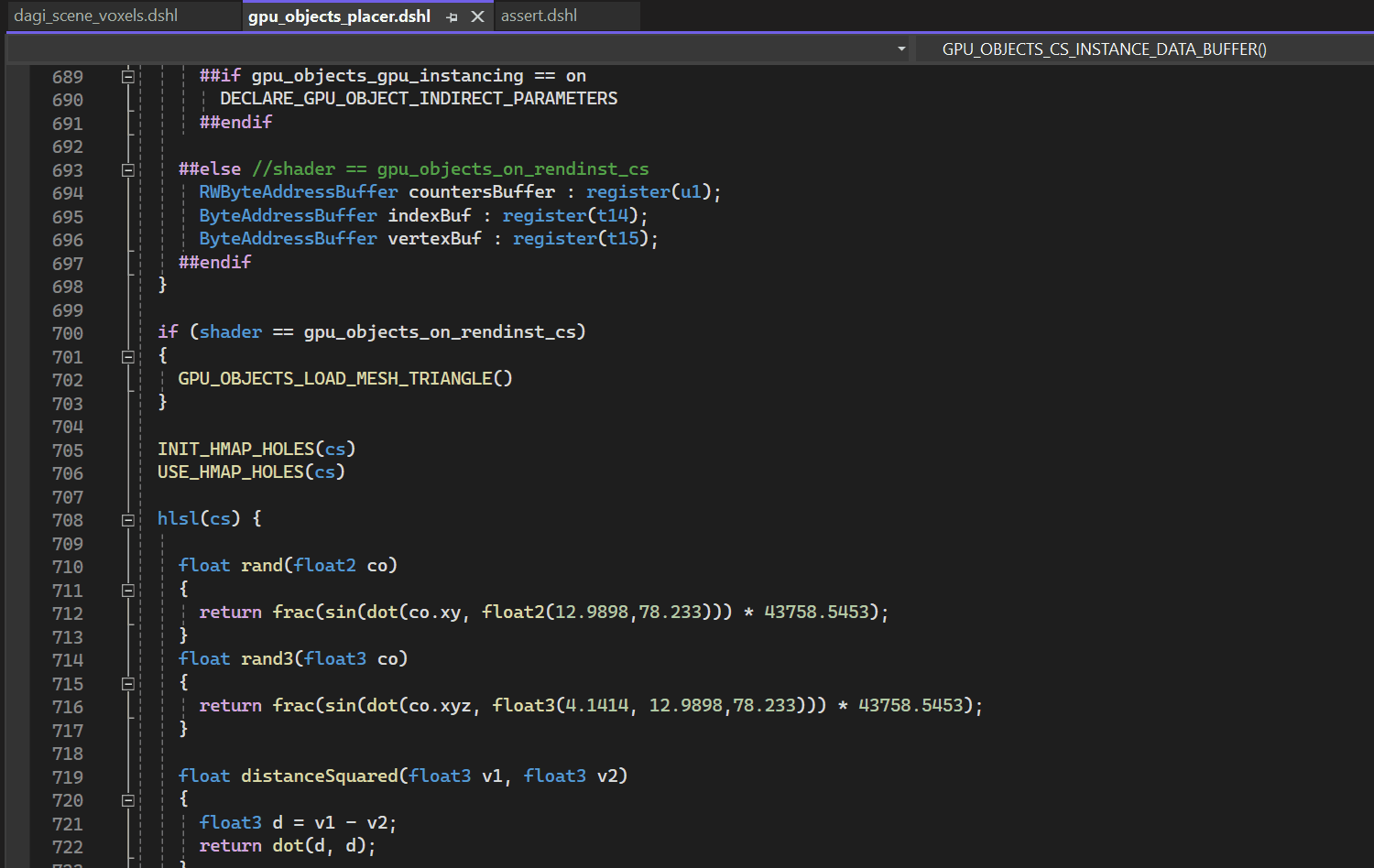Screen dimensions: 1374x868
Task: Open the assert.dshl tab
Action: pos(539,16)
